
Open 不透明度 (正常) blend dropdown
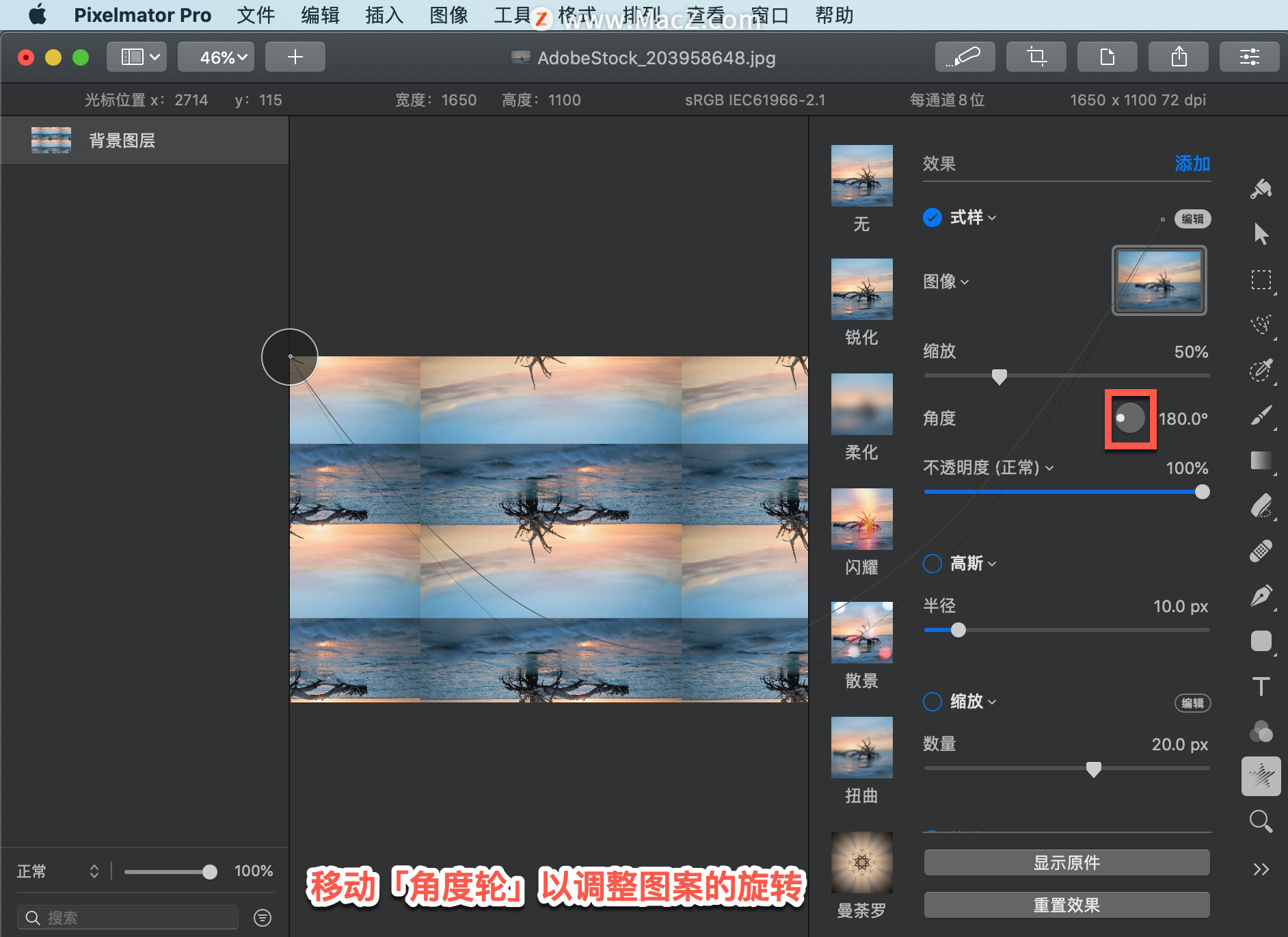point(989,468)
